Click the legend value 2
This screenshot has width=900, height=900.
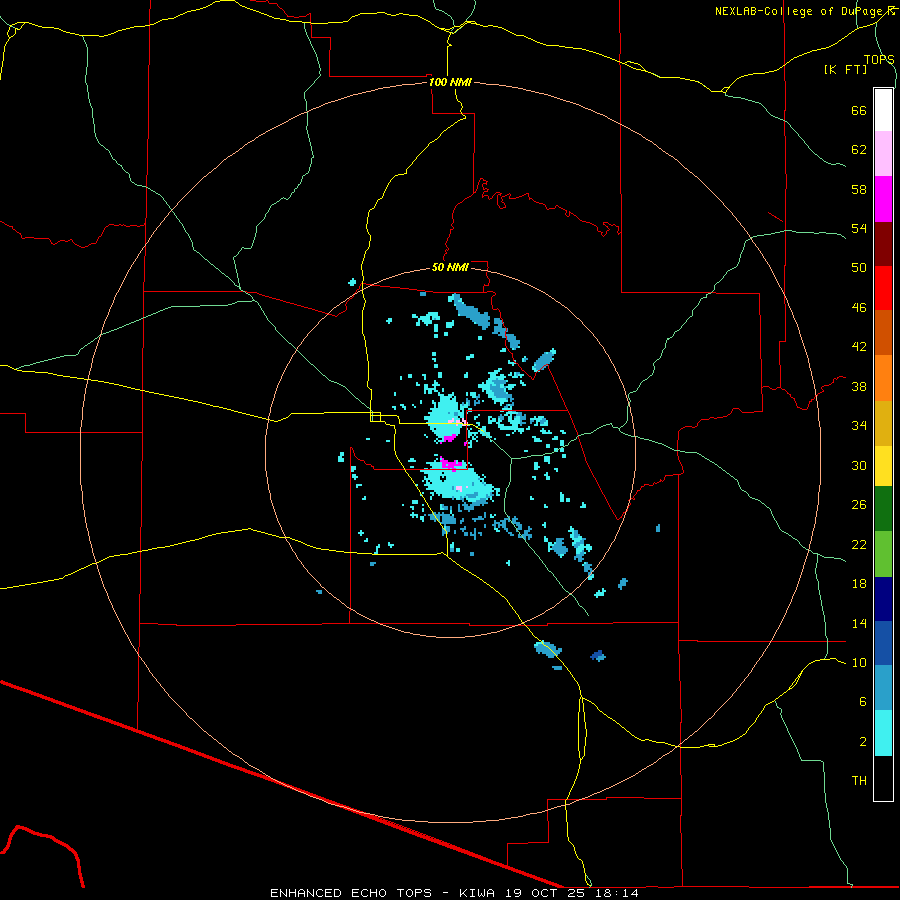(863, 742)
